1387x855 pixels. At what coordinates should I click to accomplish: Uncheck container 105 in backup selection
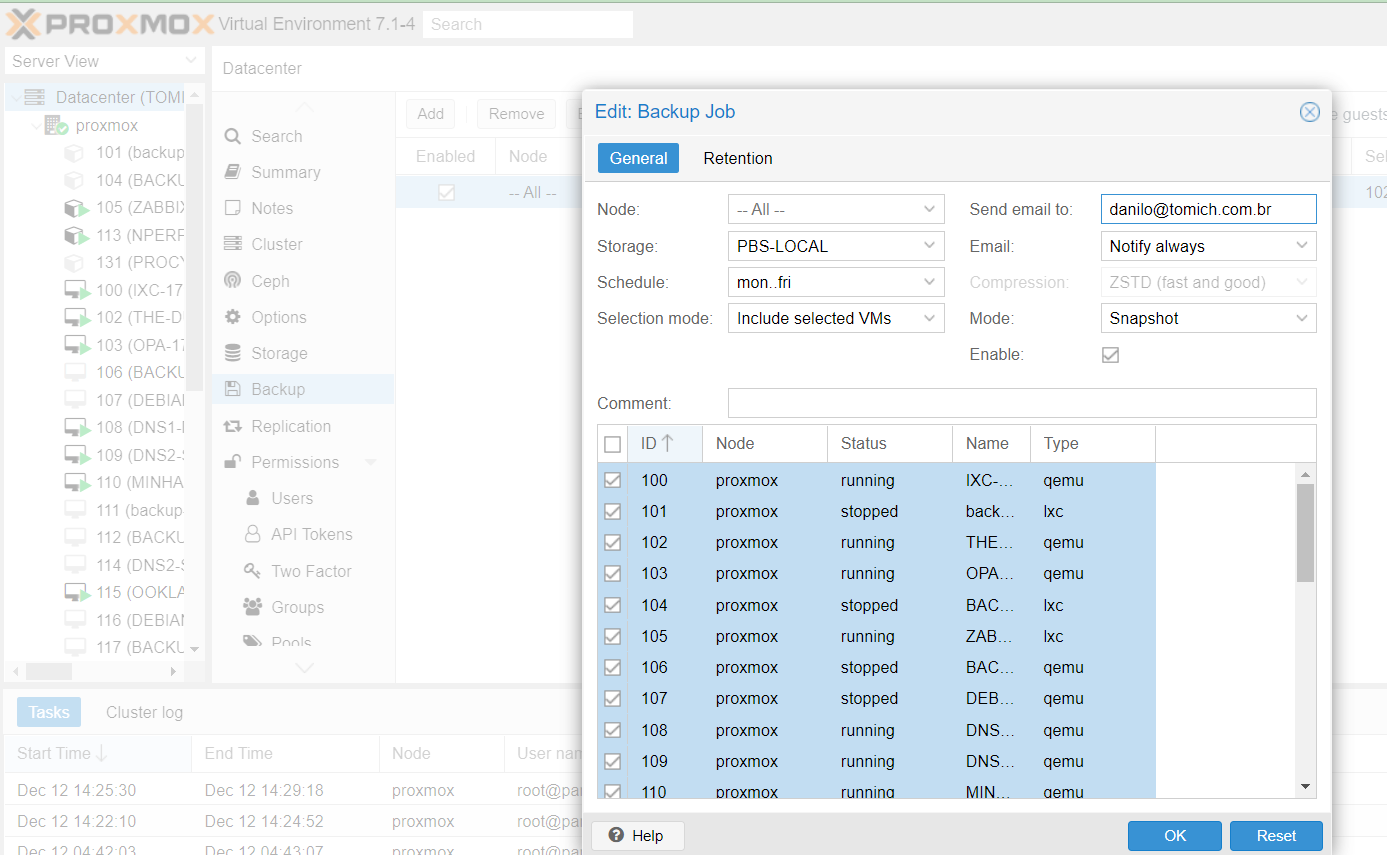pos(613,636)
